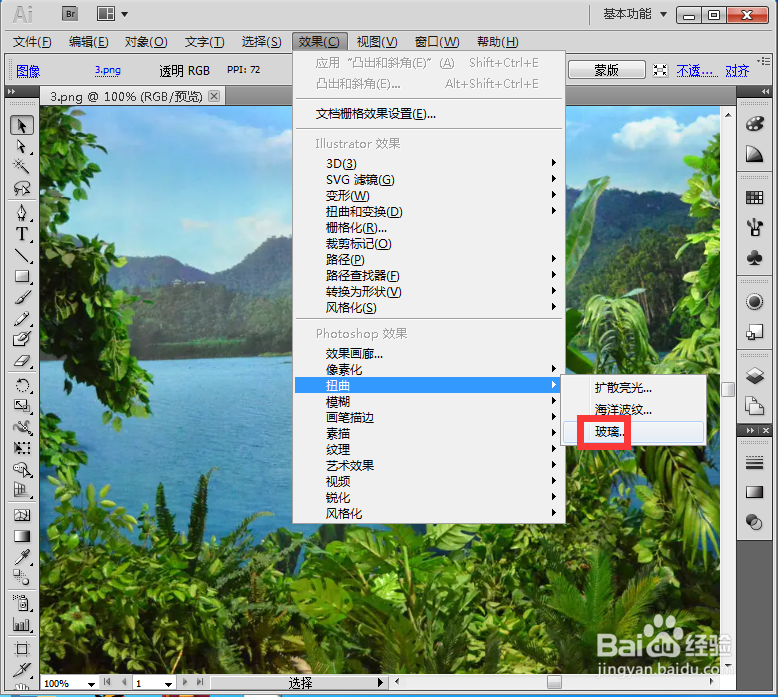Open the Appearance sphere panel icon
Image resolution: width=778 pixels, height=697 pixels.
[x=755, y=302]
